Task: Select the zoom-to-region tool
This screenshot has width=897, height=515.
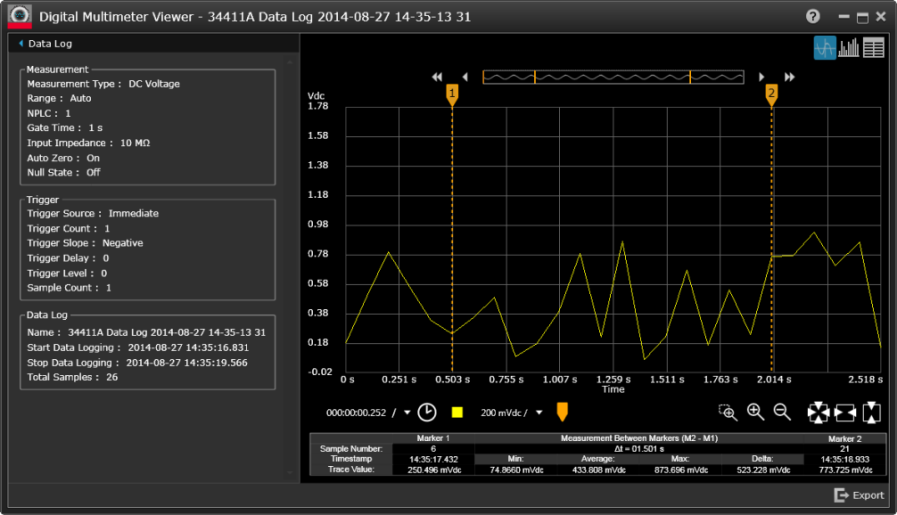Action: [x=728, y=412]
